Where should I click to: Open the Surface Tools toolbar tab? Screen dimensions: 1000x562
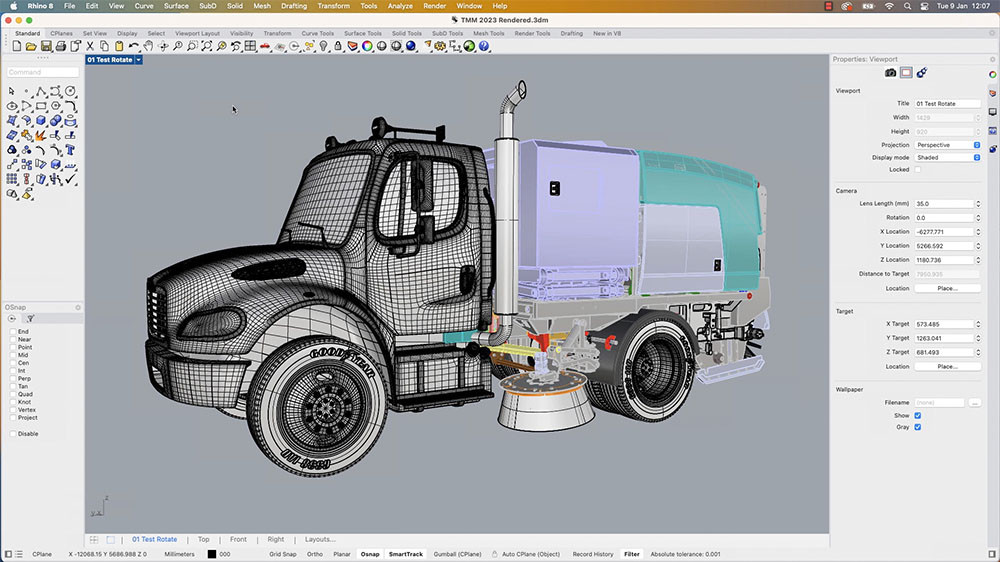362,33
